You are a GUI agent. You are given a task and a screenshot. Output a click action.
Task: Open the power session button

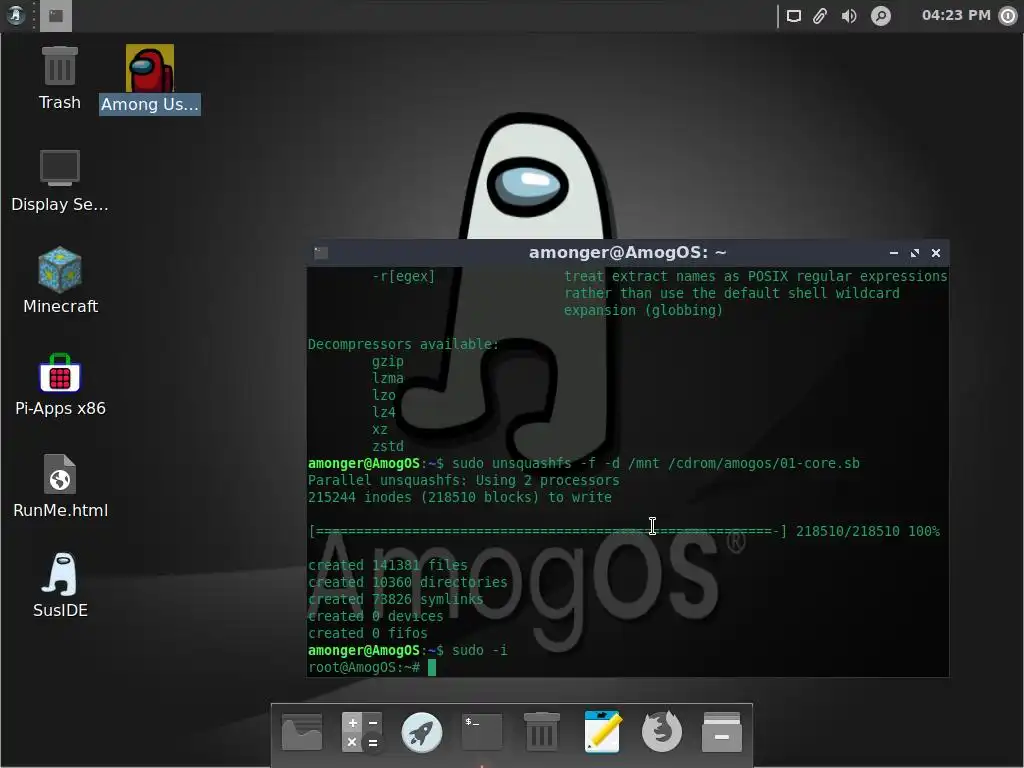pyautogui.click(x=1008, y=16)
